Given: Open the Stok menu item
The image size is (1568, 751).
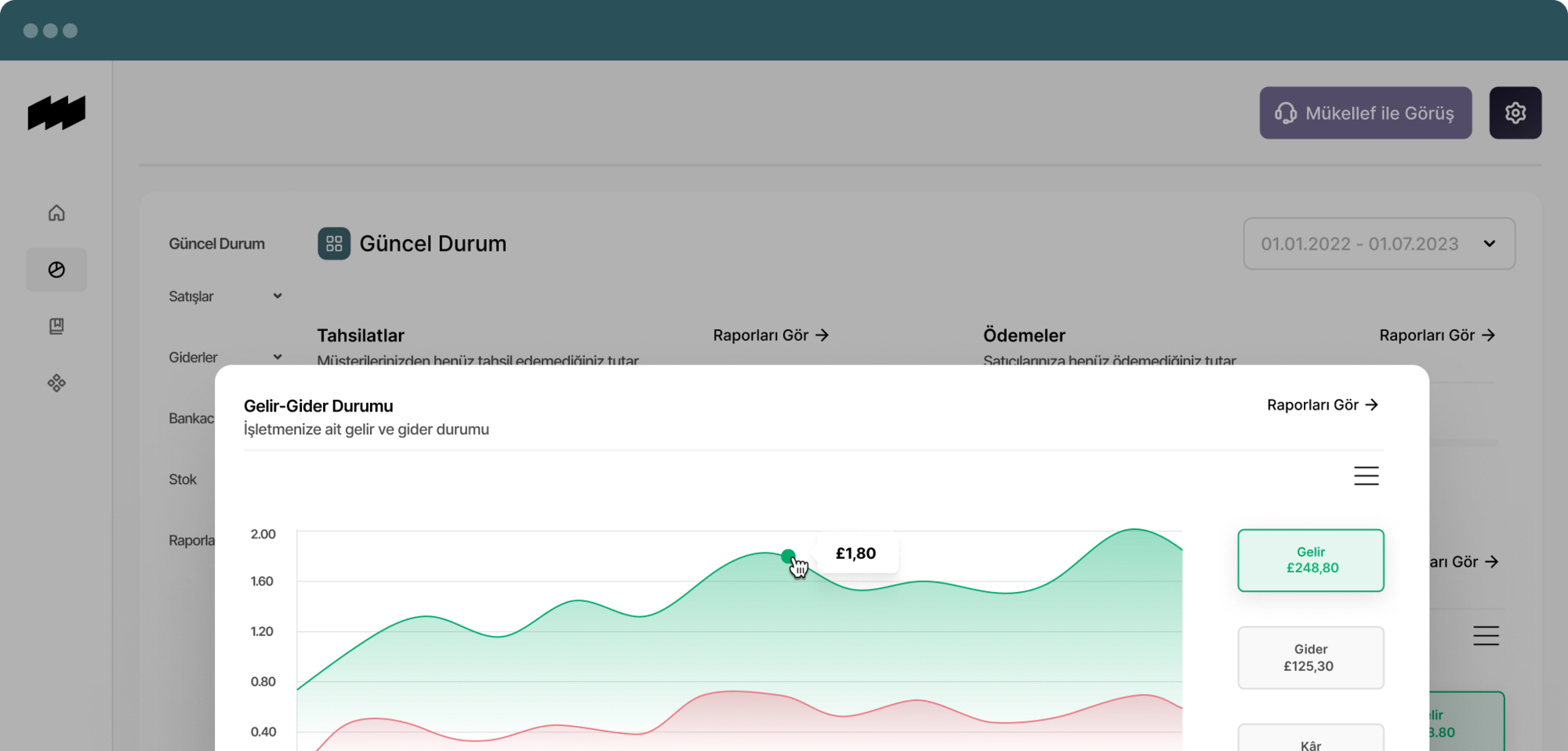Looking at the screenshot, I should [x=183, y=480].
